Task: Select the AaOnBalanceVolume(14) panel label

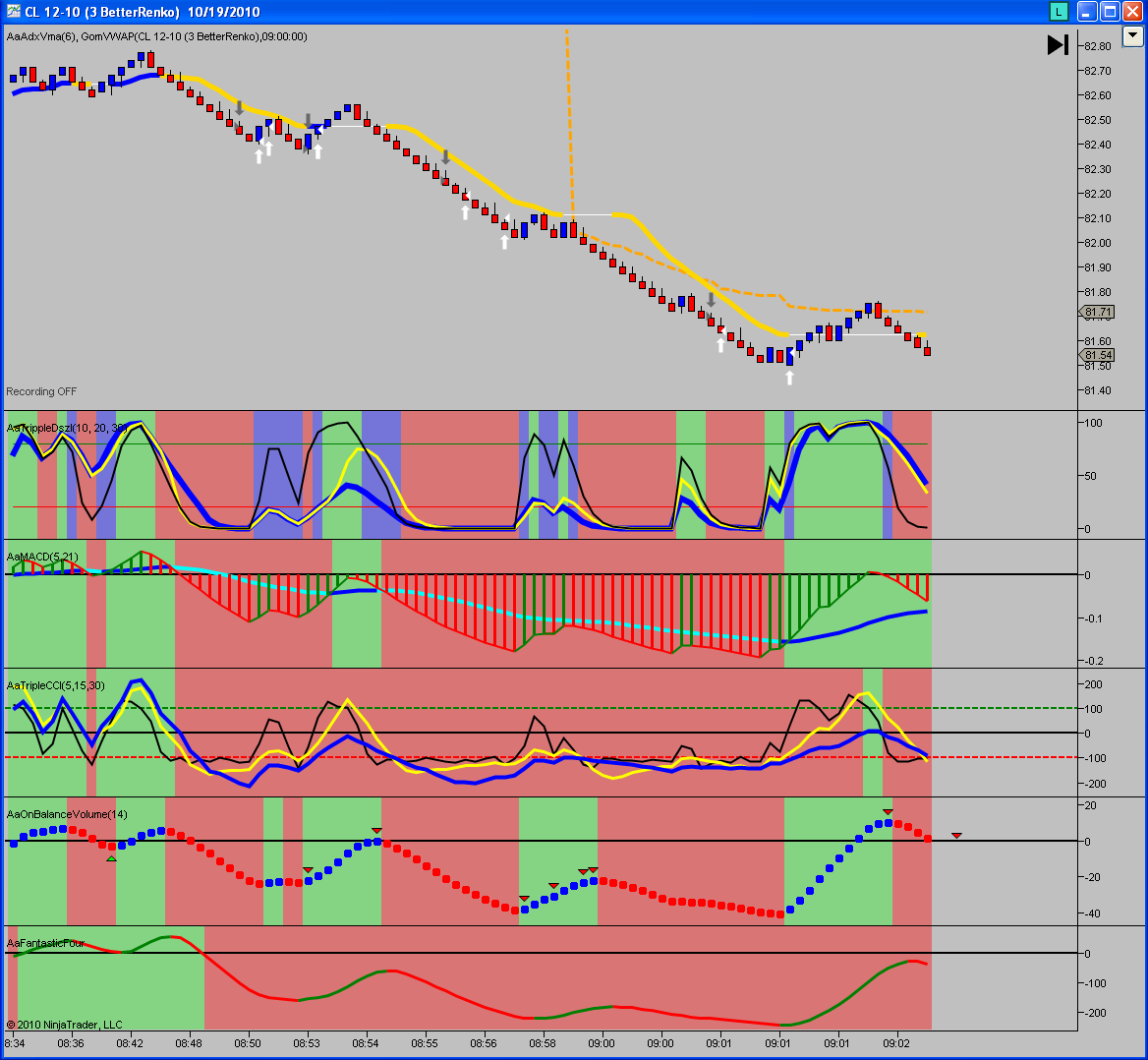Action: pos(67,814)
